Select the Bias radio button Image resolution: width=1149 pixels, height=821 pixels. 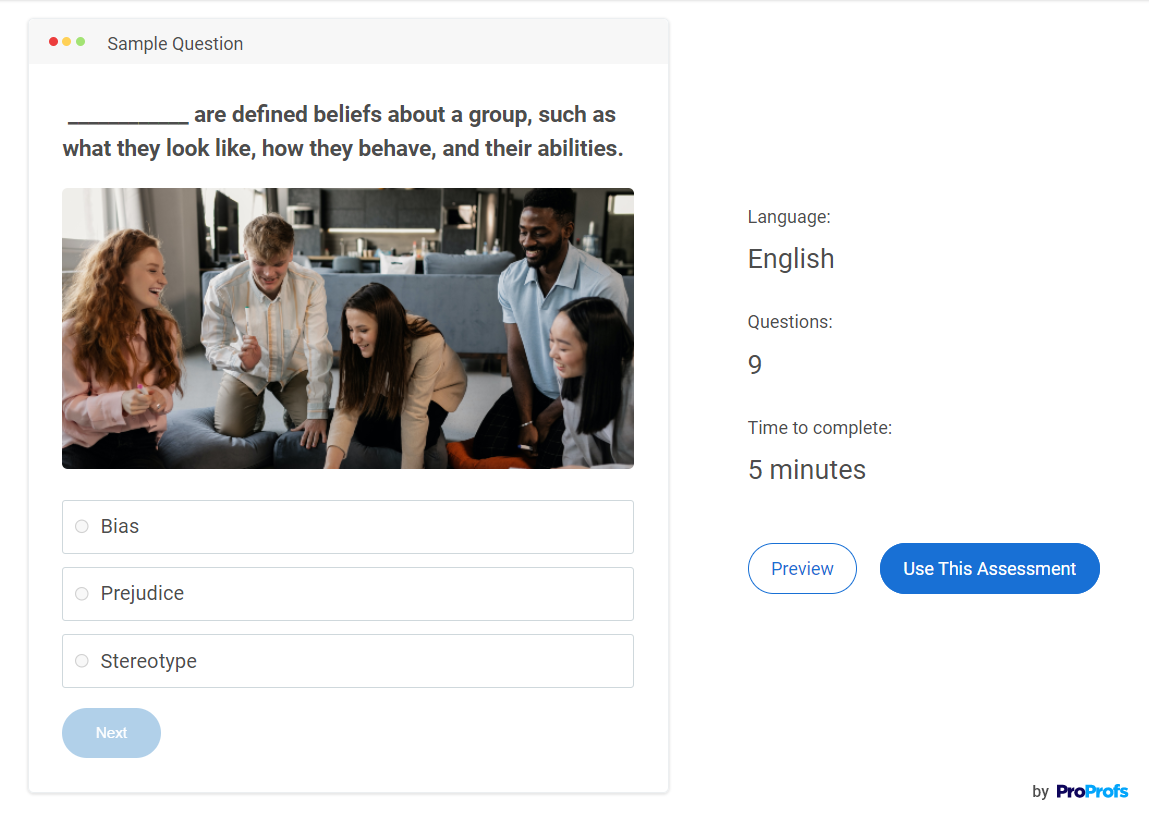pyautogui.click(x=82, y=527)
